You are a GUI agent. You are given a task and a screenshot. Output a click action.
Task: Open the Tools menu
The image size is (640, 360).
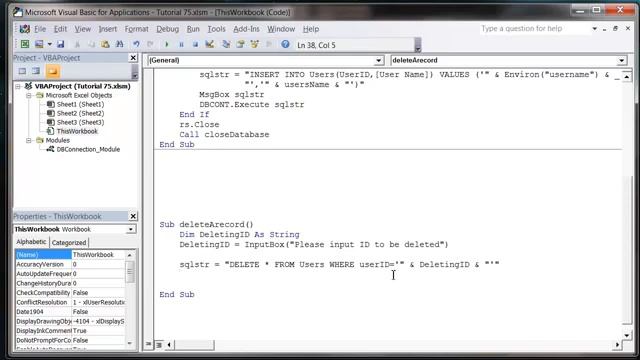pos(216,29)
